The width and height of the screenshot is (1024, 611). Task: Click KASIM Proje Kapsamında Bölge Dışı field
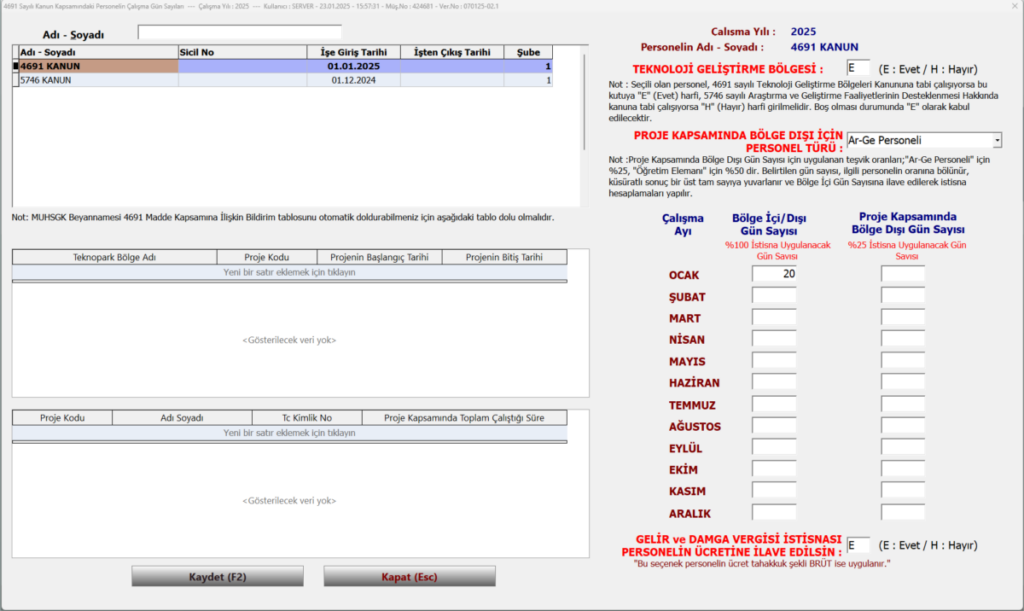903,490
